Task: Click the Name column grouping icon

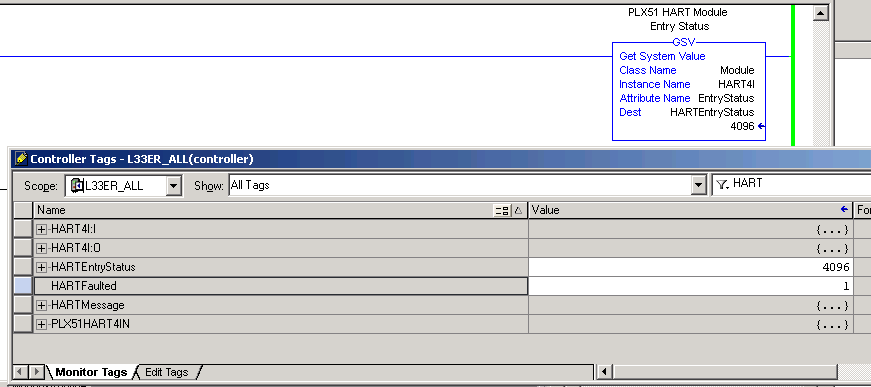Action: pos(502,210)
